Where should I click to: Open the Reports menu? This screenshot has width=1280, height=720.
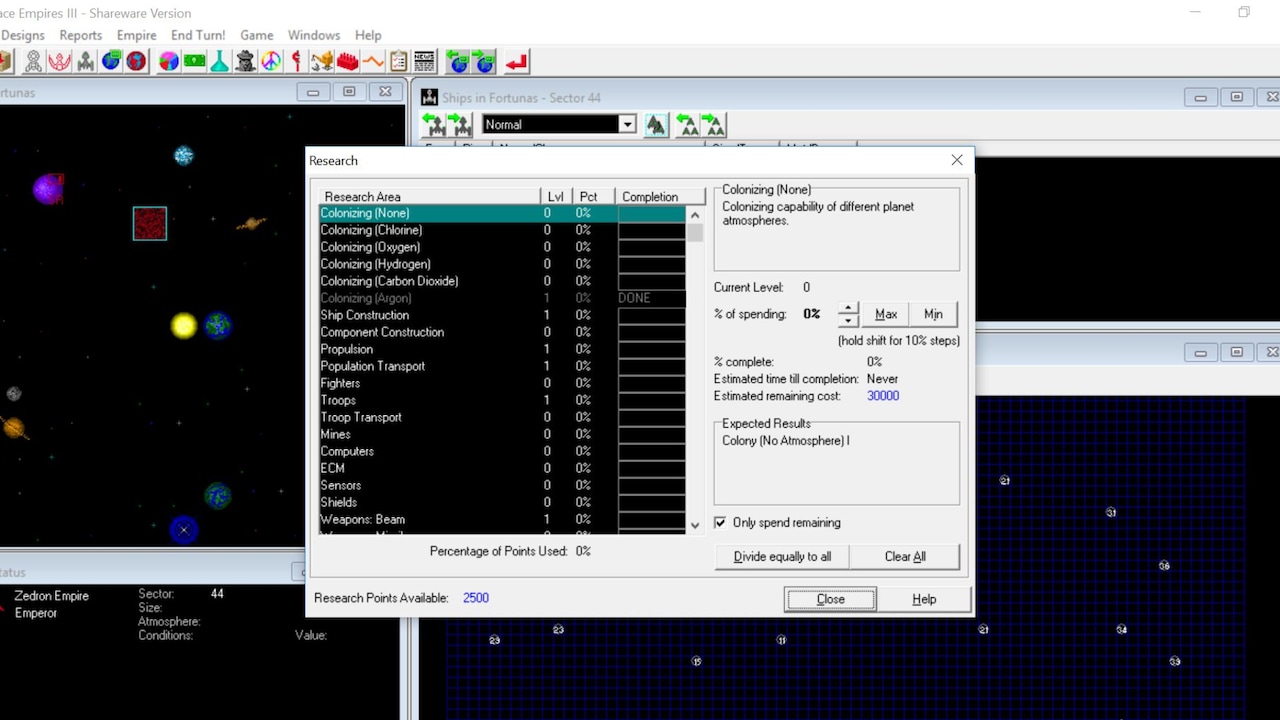[x=80, y=35]
